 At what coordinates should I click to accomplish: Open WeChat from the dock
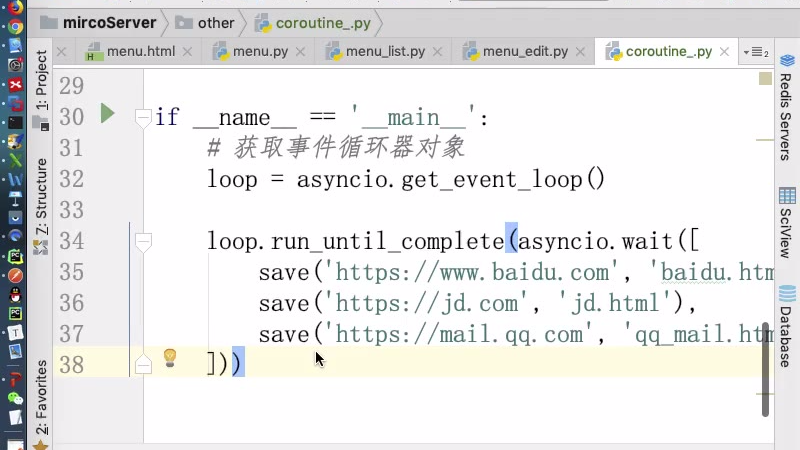(x=15, y=399)
